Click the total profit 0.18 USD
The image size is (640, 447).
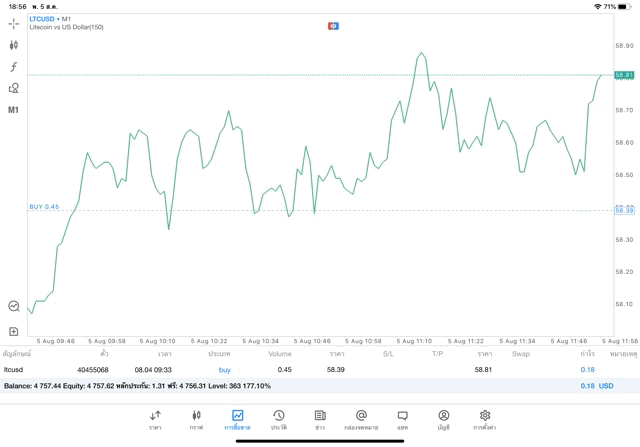tap(597, 386)
